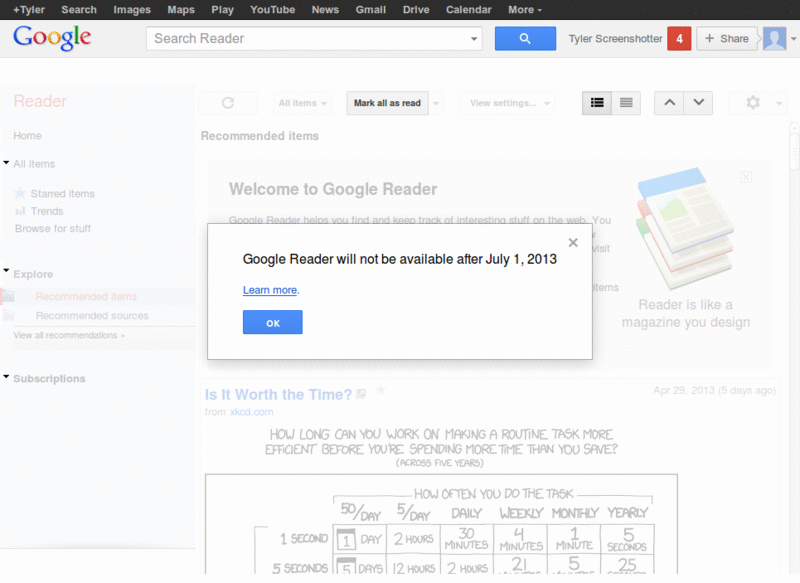The width and height of the screenshot is (800, 583).
Task: Select Browse for stuff in sidebar
Action: pyautogui.click(x=53, y=229)
